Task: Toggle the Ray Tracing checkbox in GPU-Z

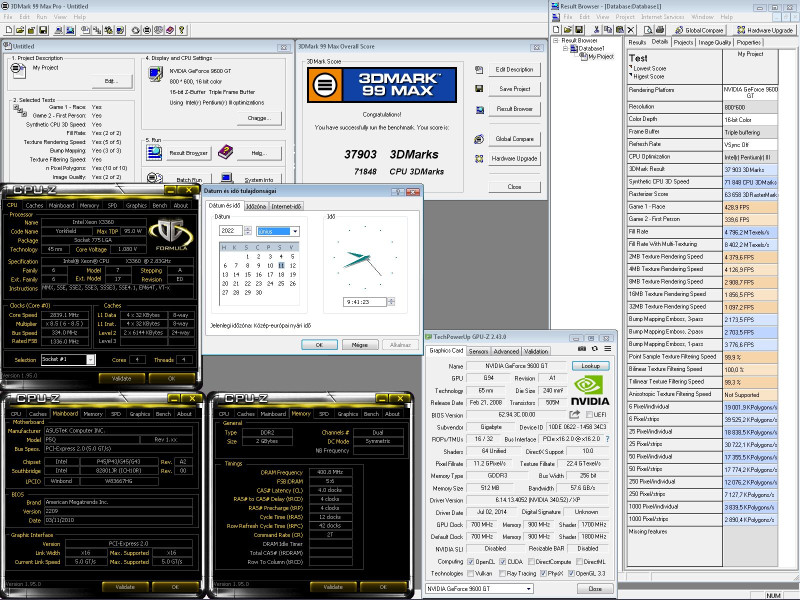Action: pos(502,573)
